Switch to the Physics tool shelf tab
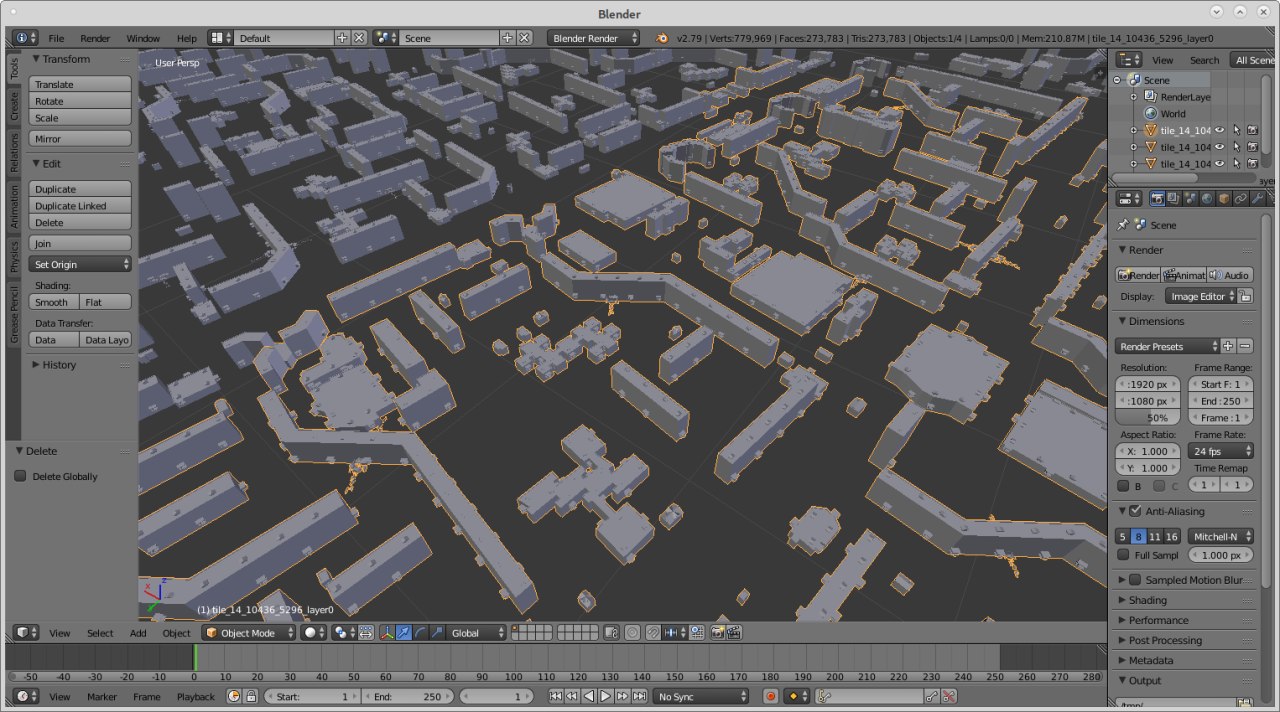 pos(14,256)
